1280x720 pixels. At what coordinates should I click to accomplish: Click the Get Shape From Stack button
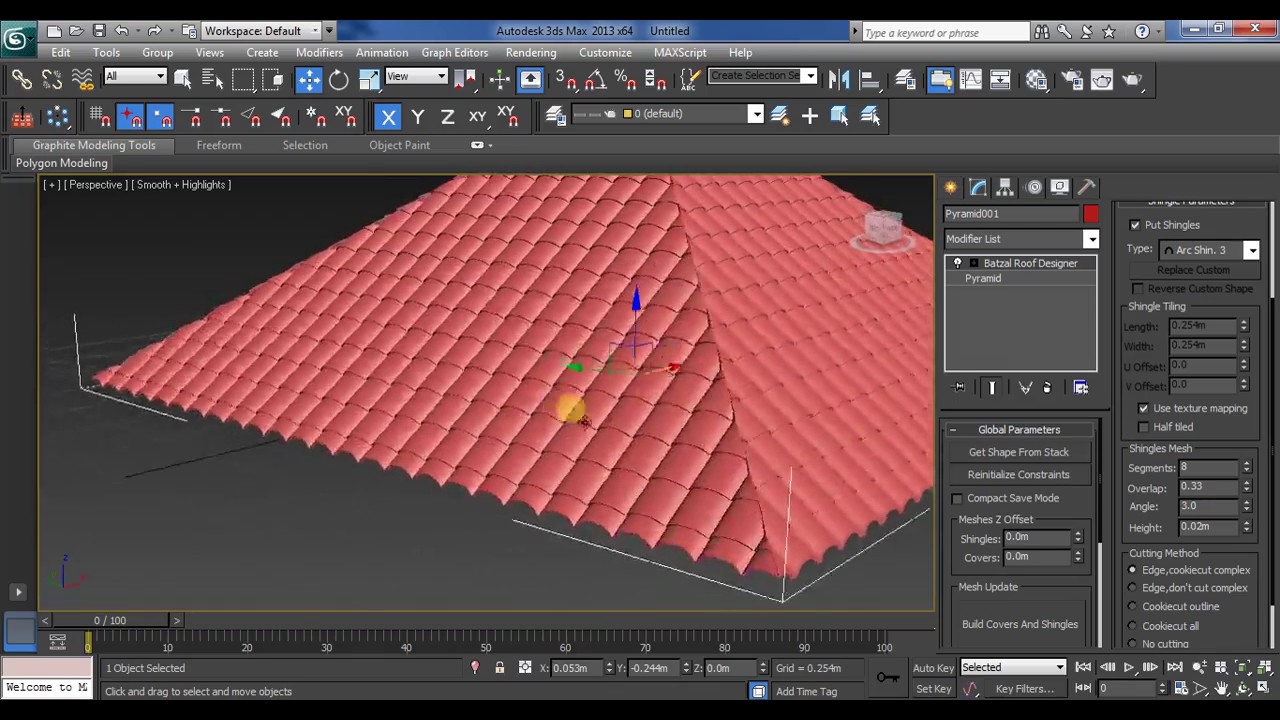[1019, 452]
